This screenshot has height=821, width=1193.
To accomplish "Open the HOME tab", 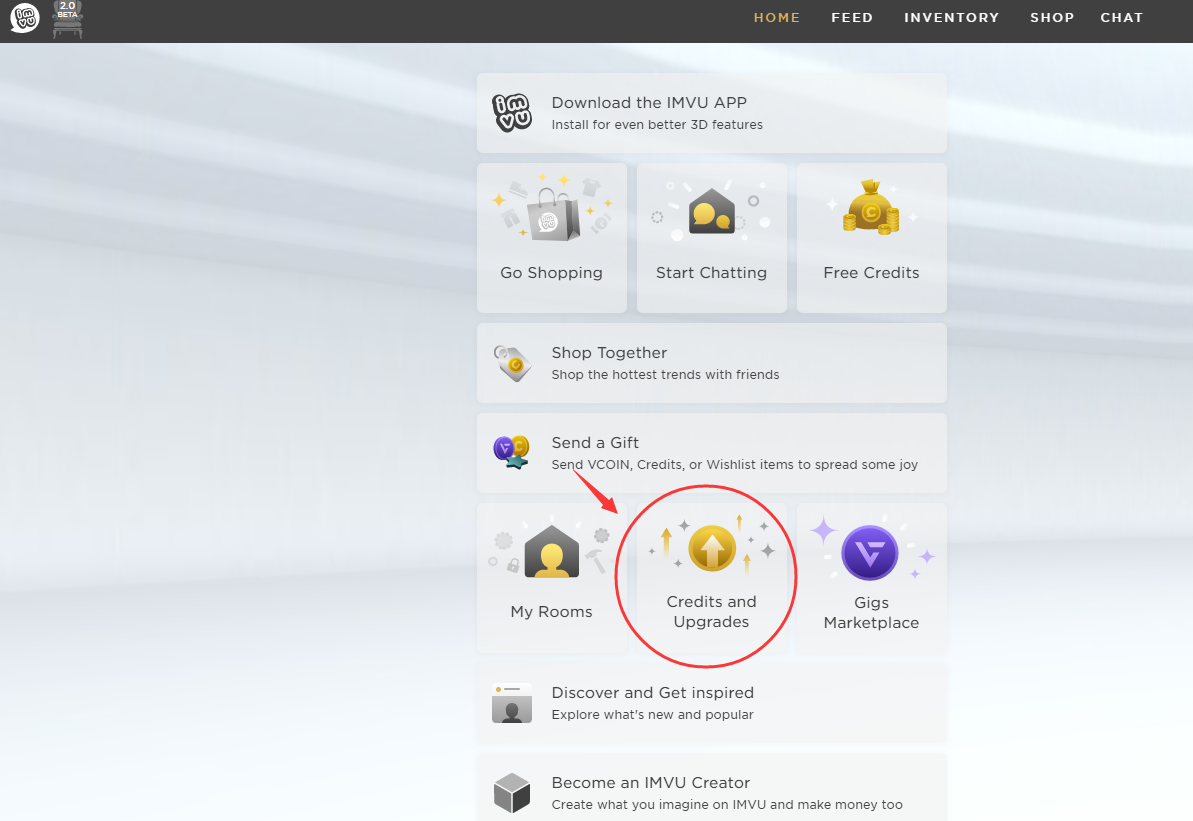I will click(x=777, y=18).
